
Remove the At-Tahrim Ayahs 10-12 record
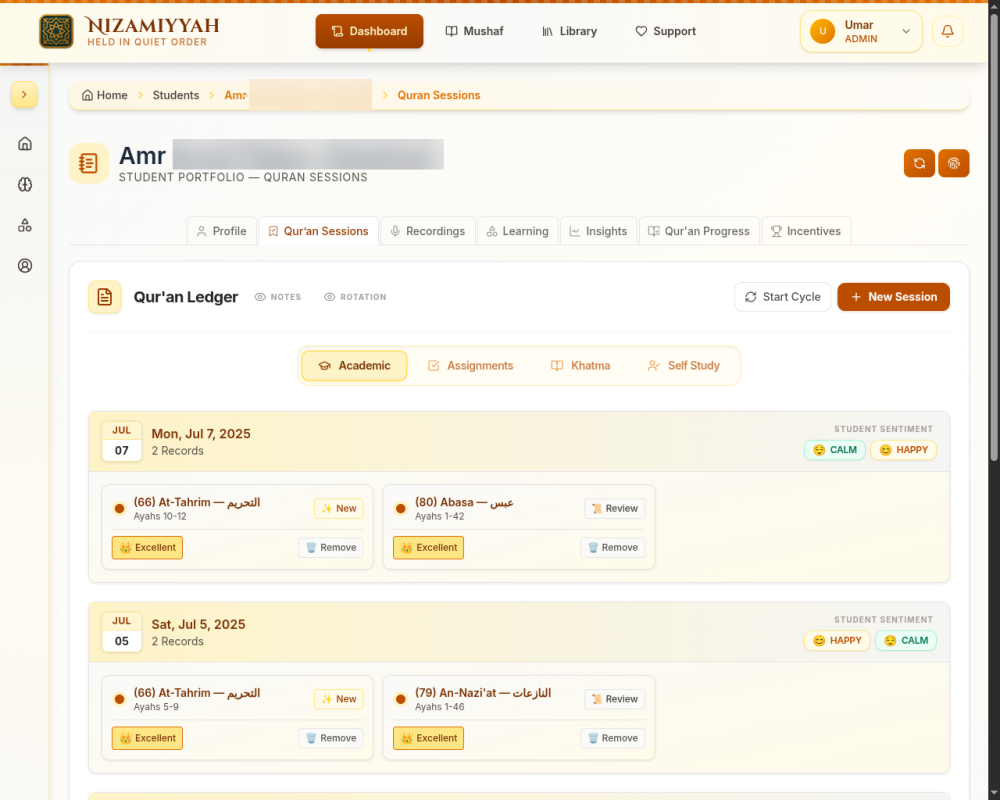click(x=331, y=547)
